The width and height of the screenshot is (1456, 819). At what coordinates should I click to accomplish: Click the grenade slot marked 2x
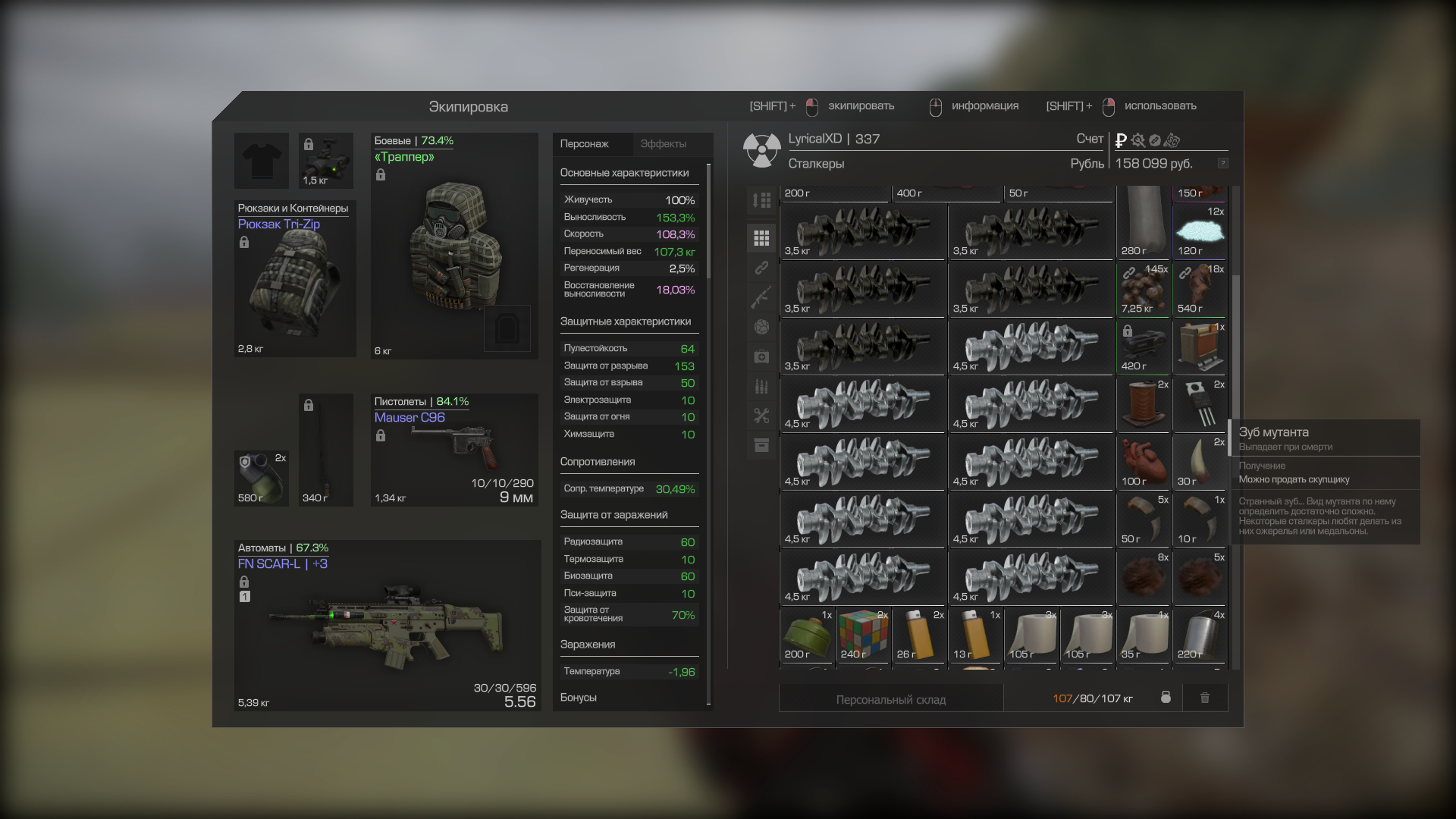coord(262,478)
